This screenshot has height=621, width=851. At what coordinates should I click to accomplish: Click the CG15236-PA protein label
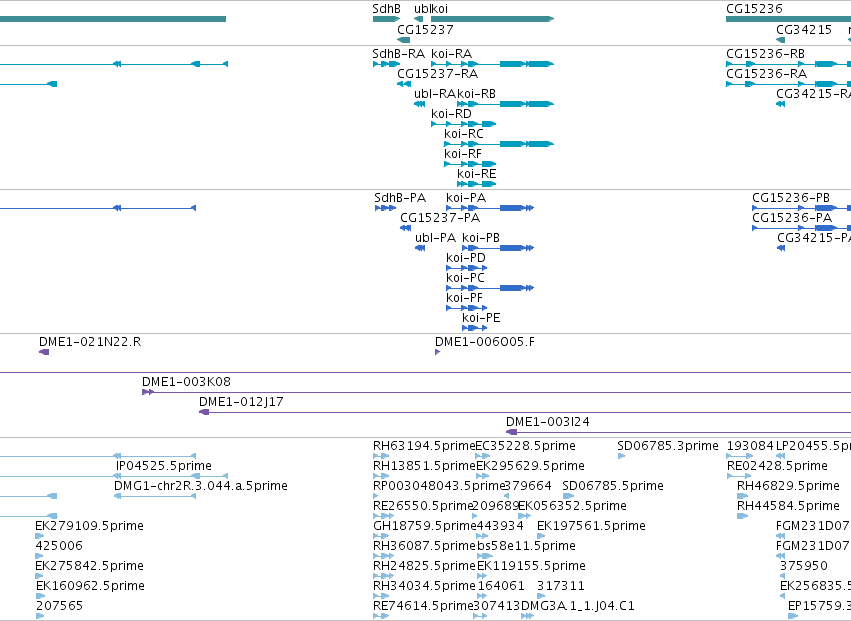pos(792,218)
